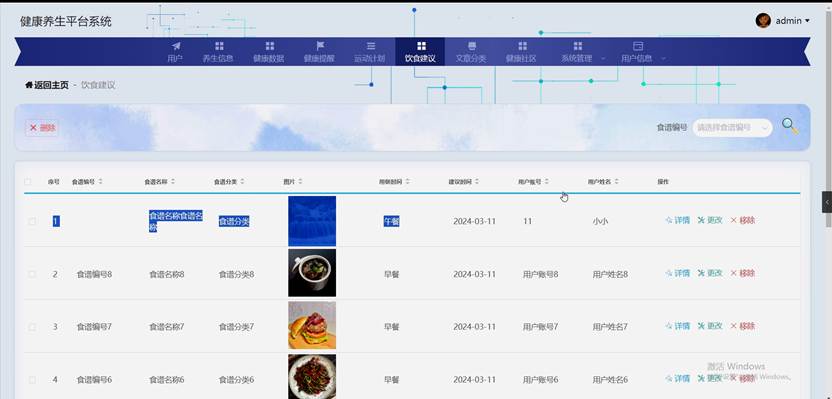Click the magnifying glass search icon
The image size is (832, 399).
coord(790,126)
